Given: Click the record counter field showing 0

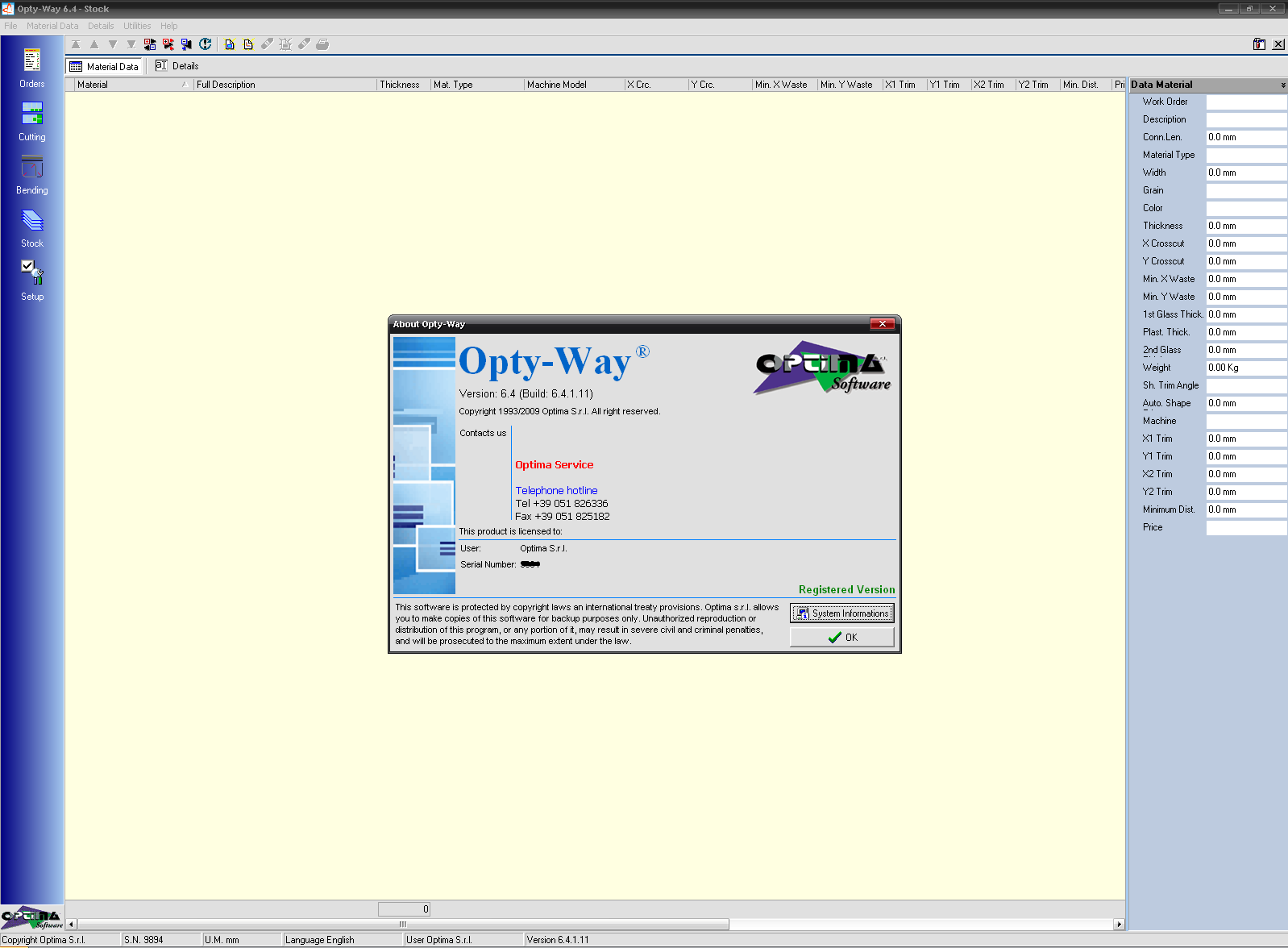Looking at the screenshot, I should (x=405, y=909).
